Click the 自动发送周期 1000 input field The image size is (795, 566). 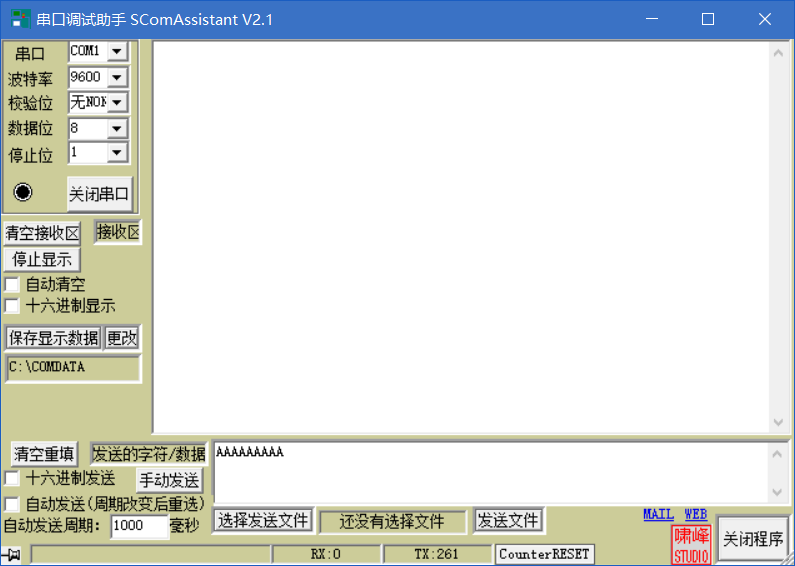(139, 525)
